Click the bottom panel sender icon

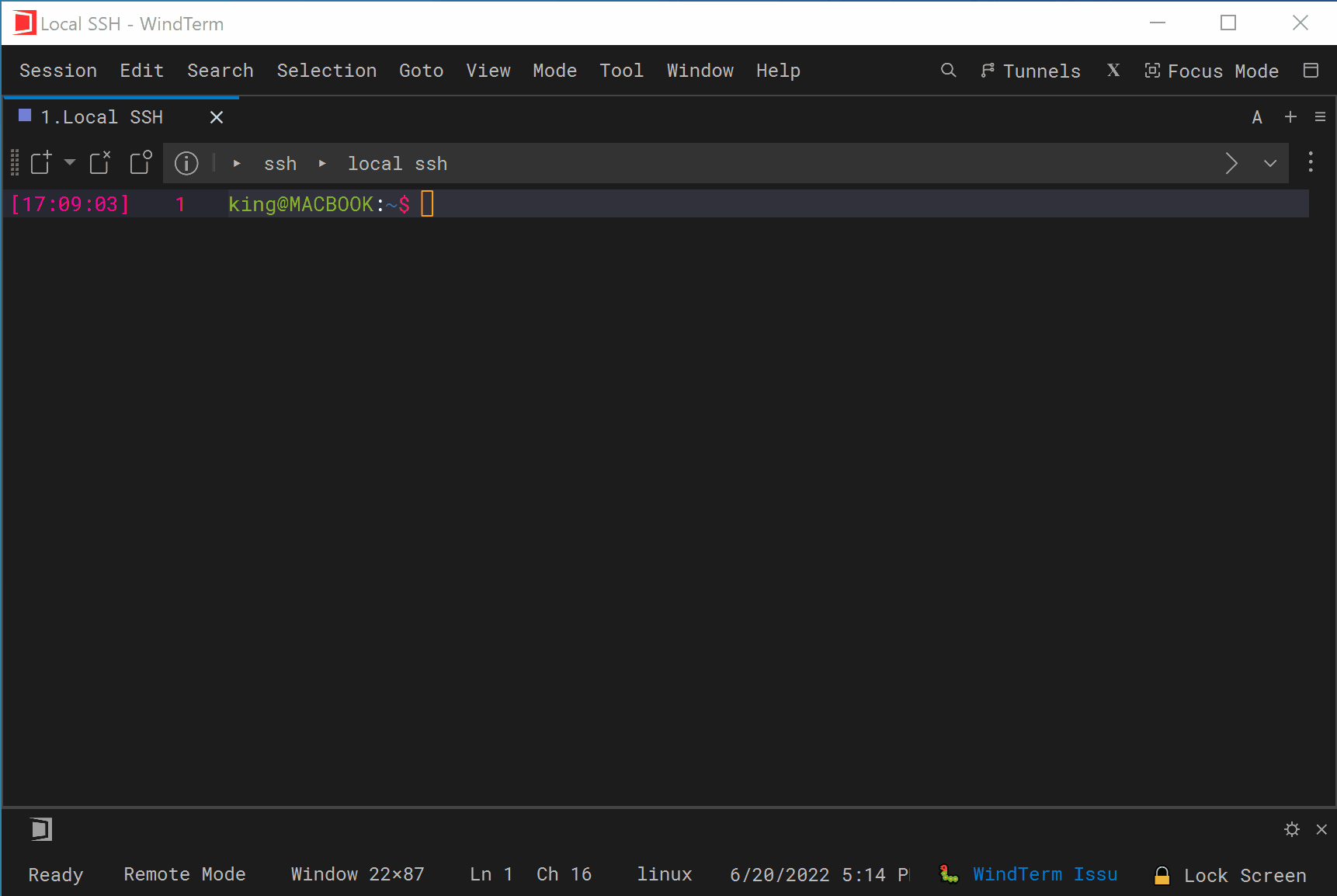[x=41, y=829]
